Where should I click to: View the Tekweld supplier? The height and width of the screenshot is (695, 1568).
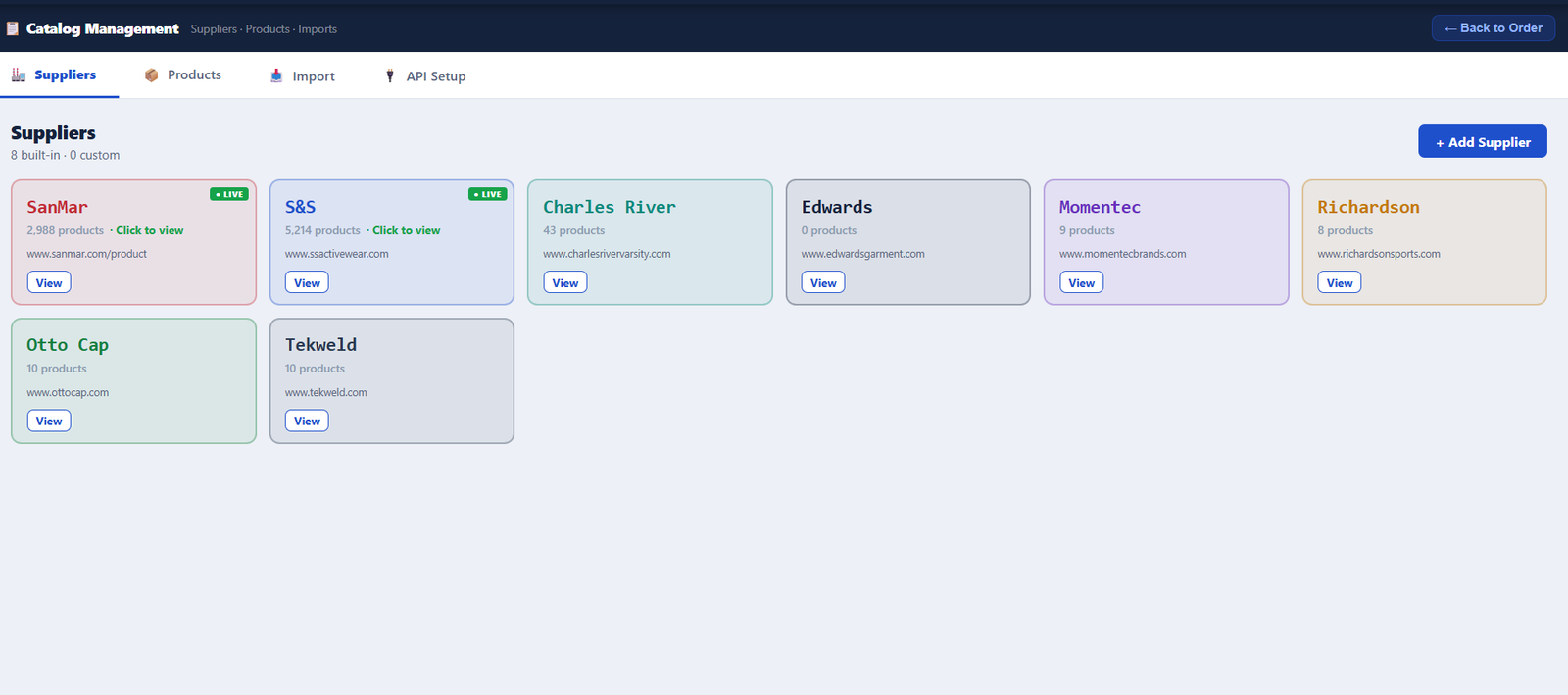click(307, 421)
